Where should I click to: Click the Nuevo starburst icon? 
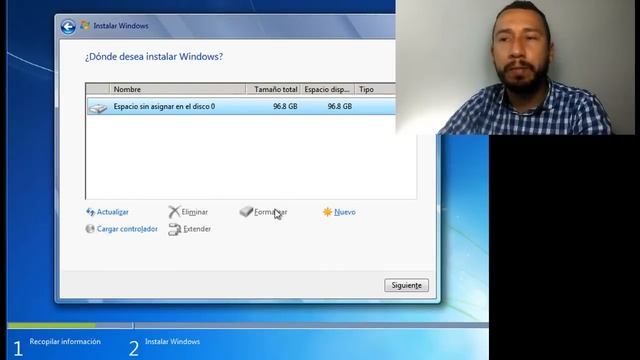[x=327, y=212]
